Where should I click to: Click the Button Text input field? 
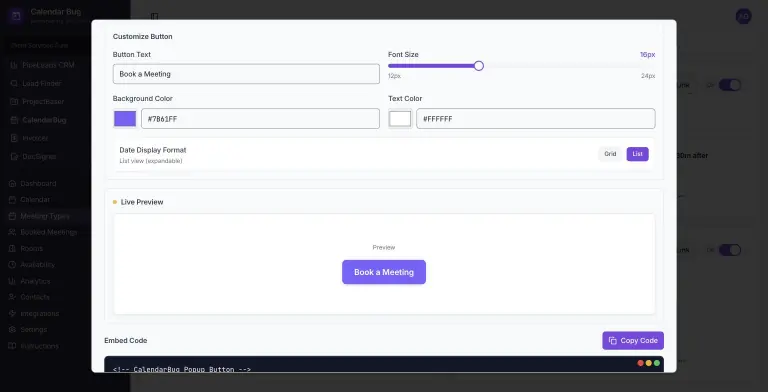[246, 74]
